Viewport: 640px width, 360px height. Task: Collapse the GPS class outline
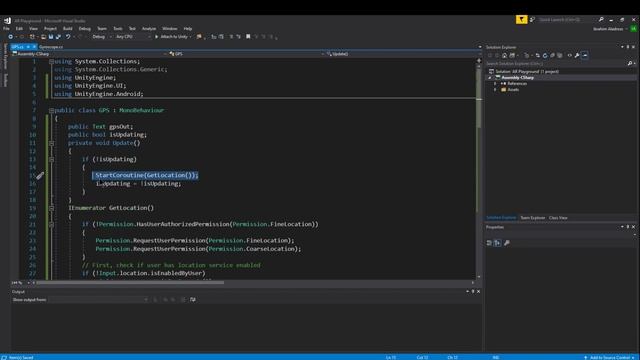pyautogui.click(x=51, y=111)
